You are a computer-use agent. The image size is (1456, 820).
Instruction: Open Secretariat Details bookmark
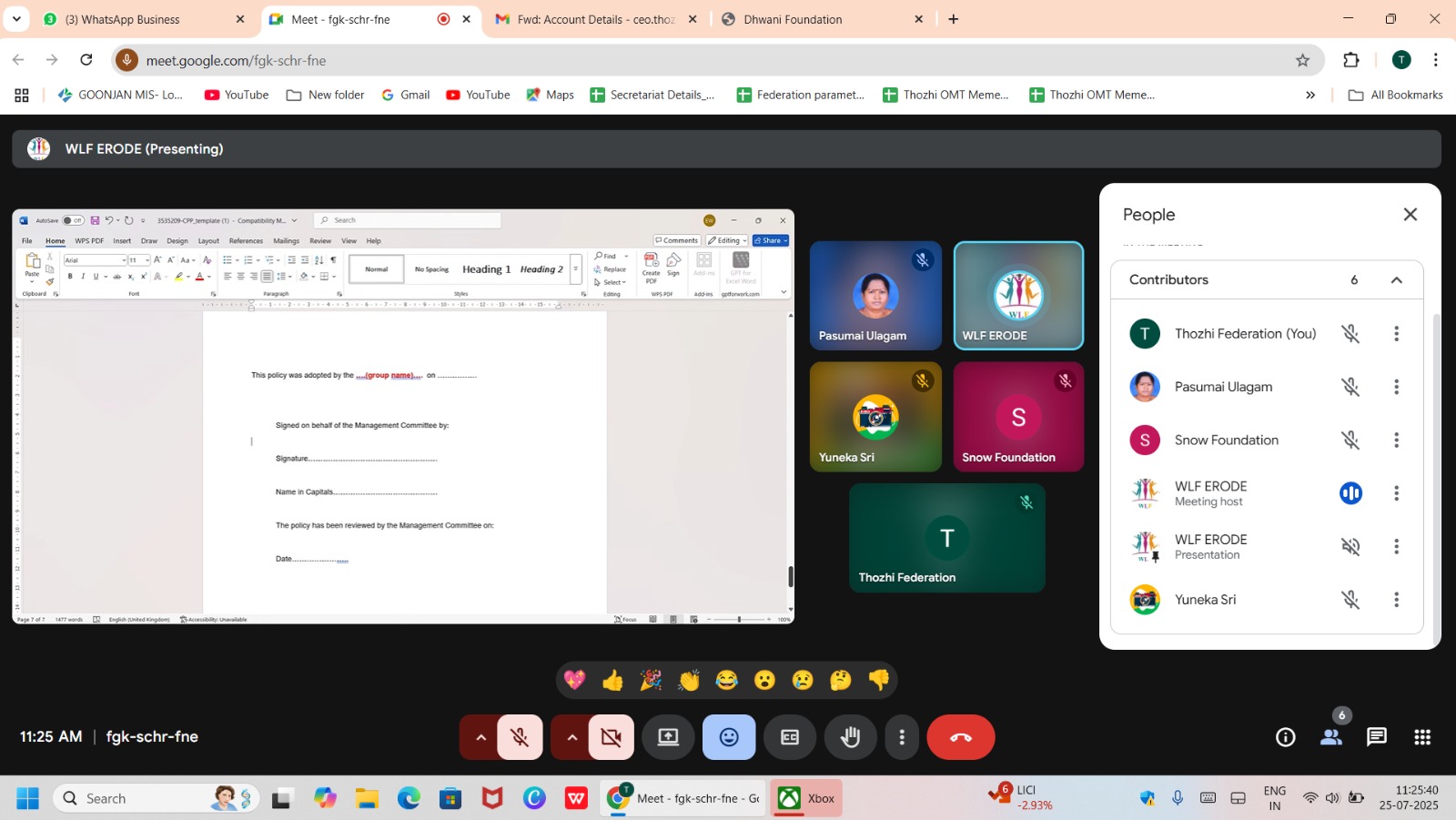click(x=652, y=95)
